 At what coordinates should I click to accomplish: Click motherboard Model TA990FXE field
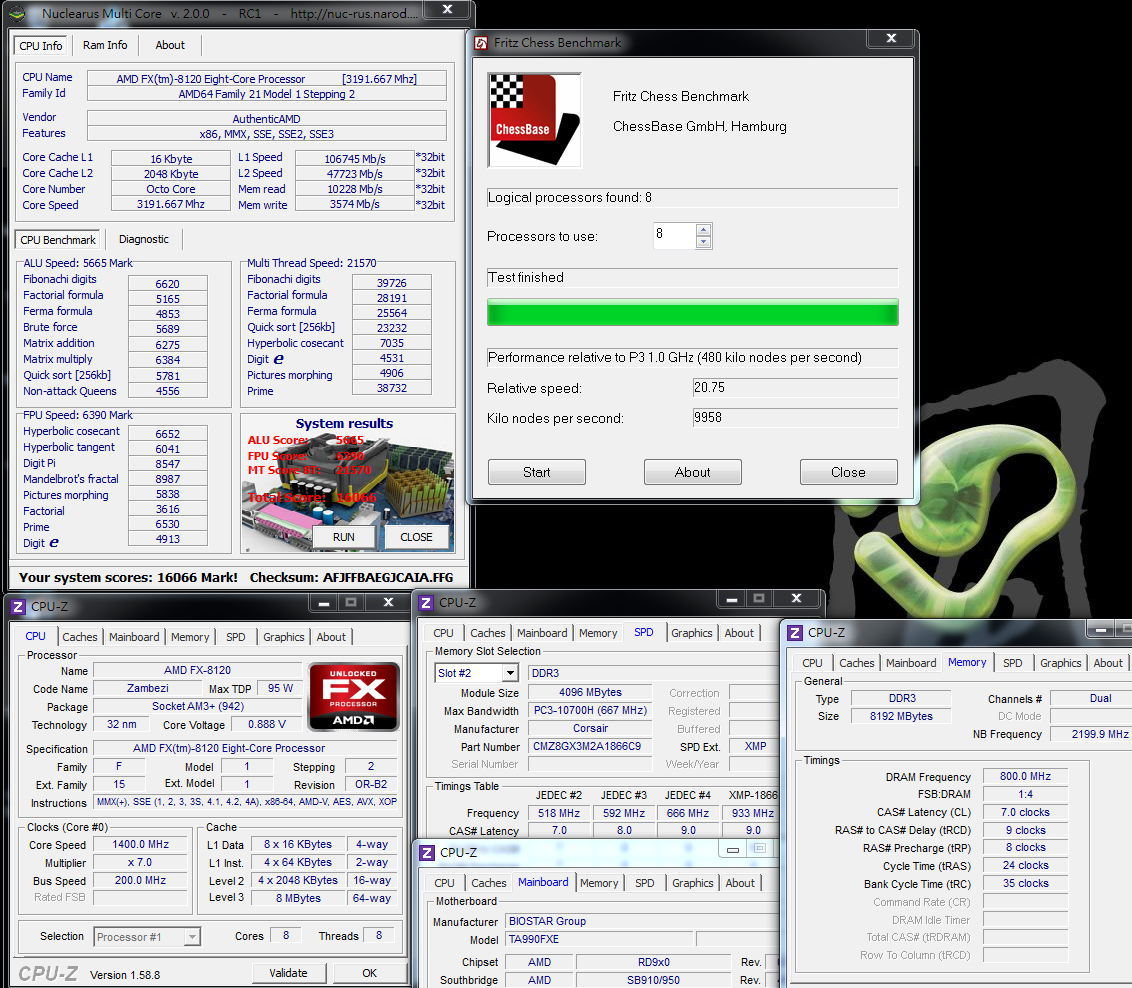click(599, 939)
